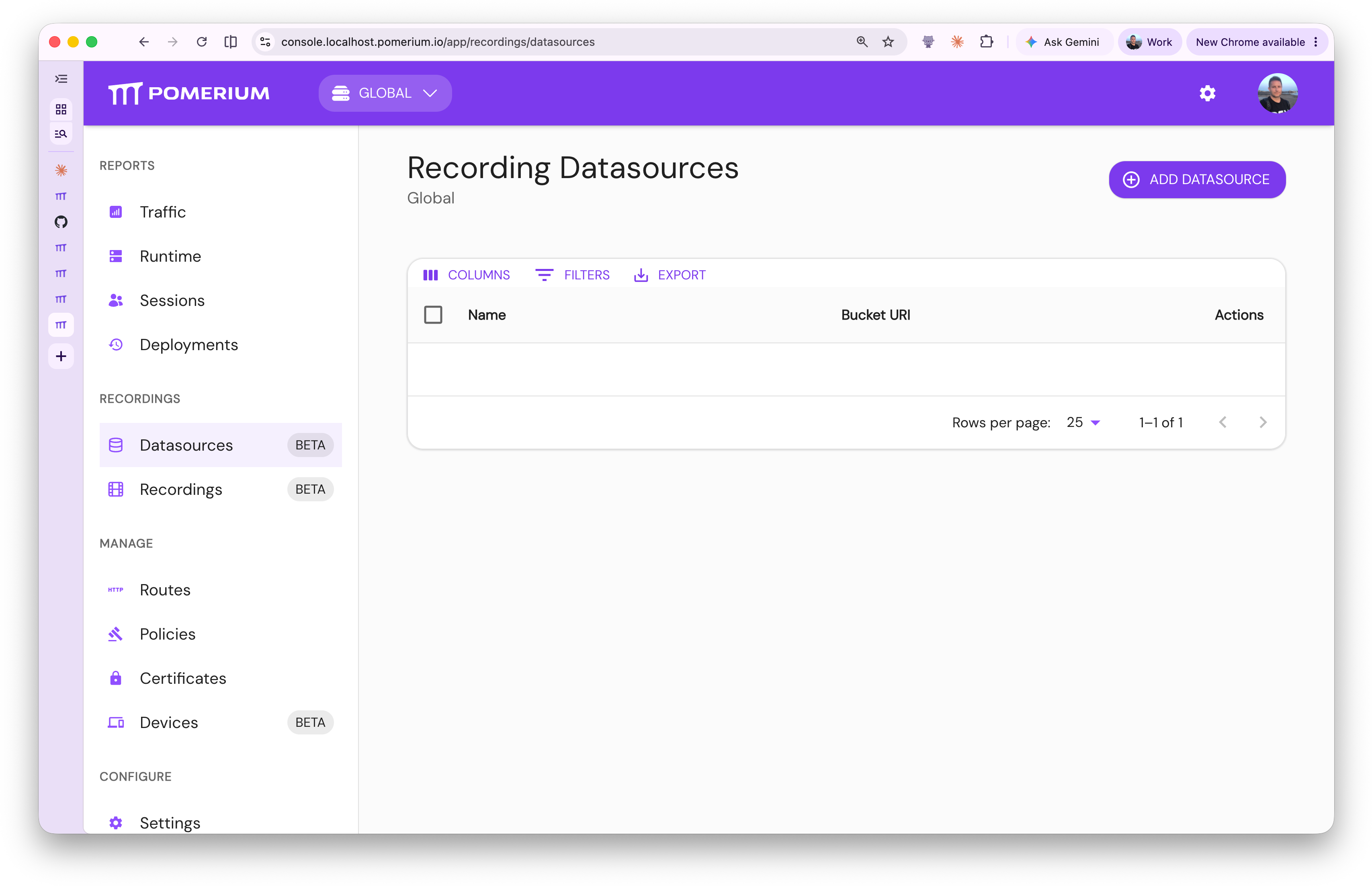Open the FILTERS panel

coord(572,275)
